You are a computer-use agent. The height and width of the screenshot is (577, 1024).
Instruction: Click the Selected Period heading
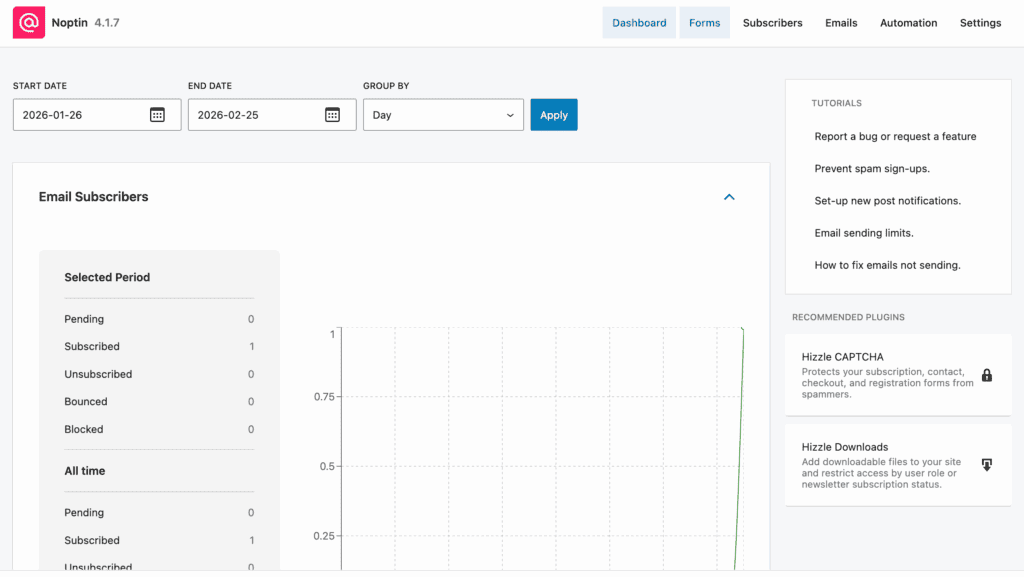tap(107, 277)
